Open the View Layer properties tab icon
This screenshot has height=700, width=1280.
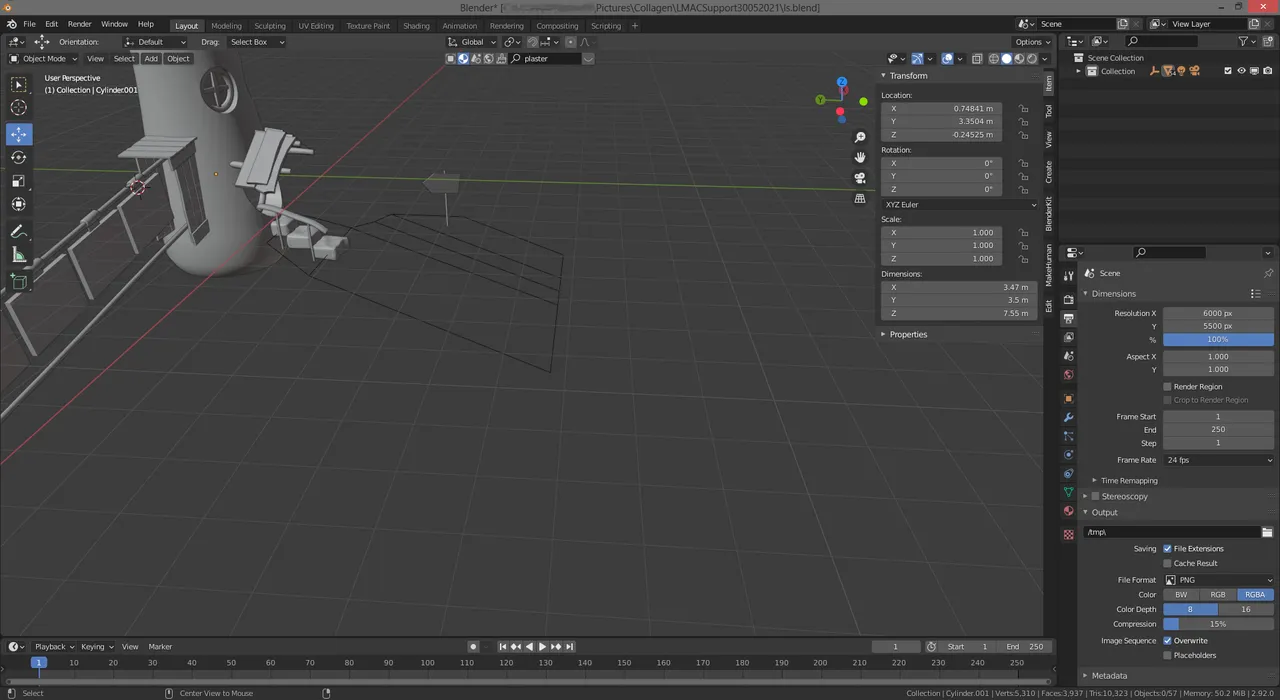tap(1069, 337)
